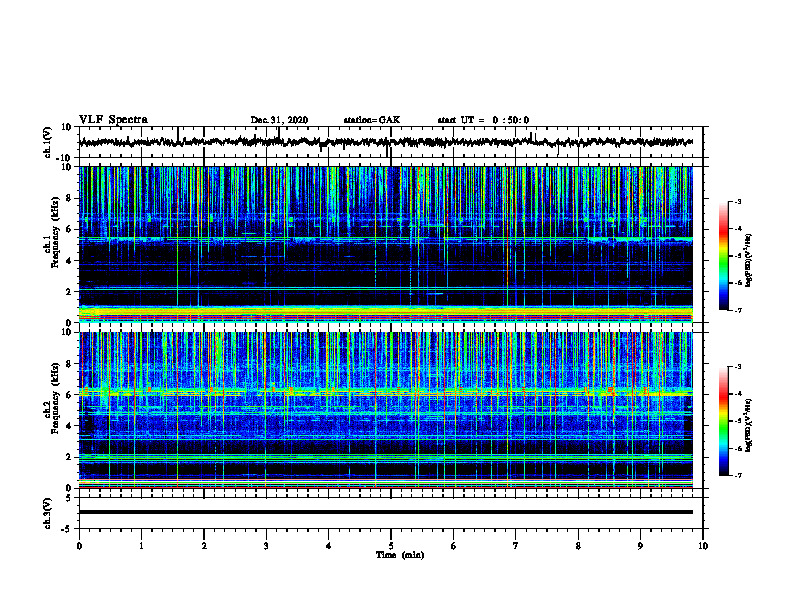
Task: Click the "8" kHz tick of ch.2 spectrogram
Action: coord(69,364)
